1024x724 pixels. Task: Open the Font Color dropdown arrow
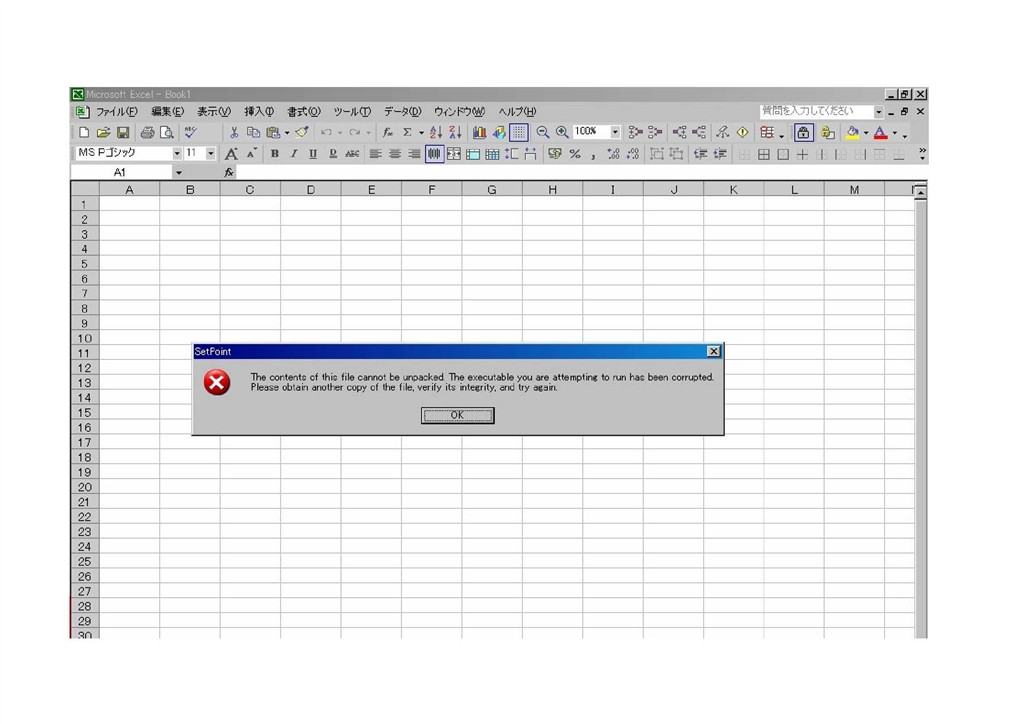(895, 133)
